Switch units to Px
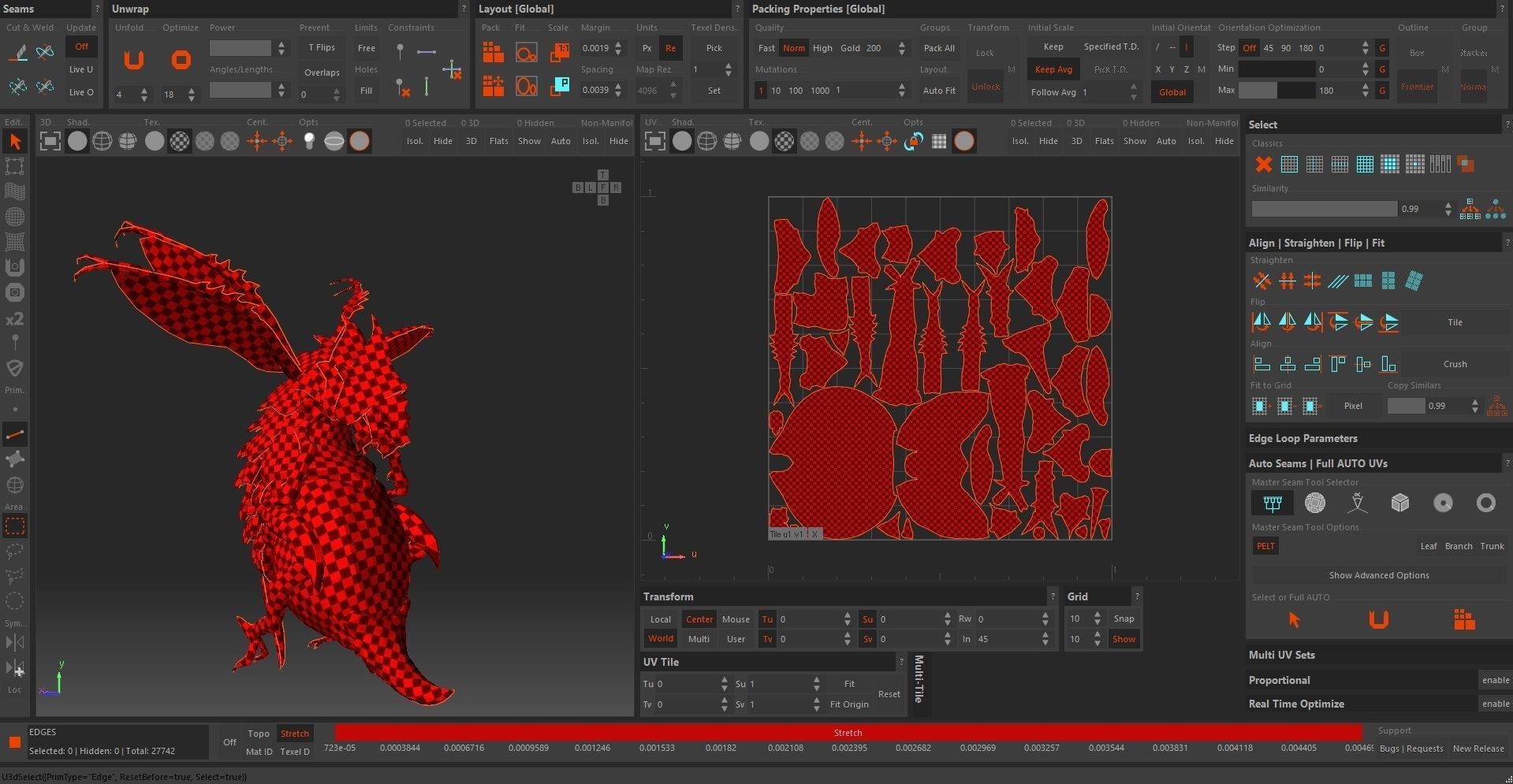This screenshot has height=784, width=1513. (x=647, y=48)
